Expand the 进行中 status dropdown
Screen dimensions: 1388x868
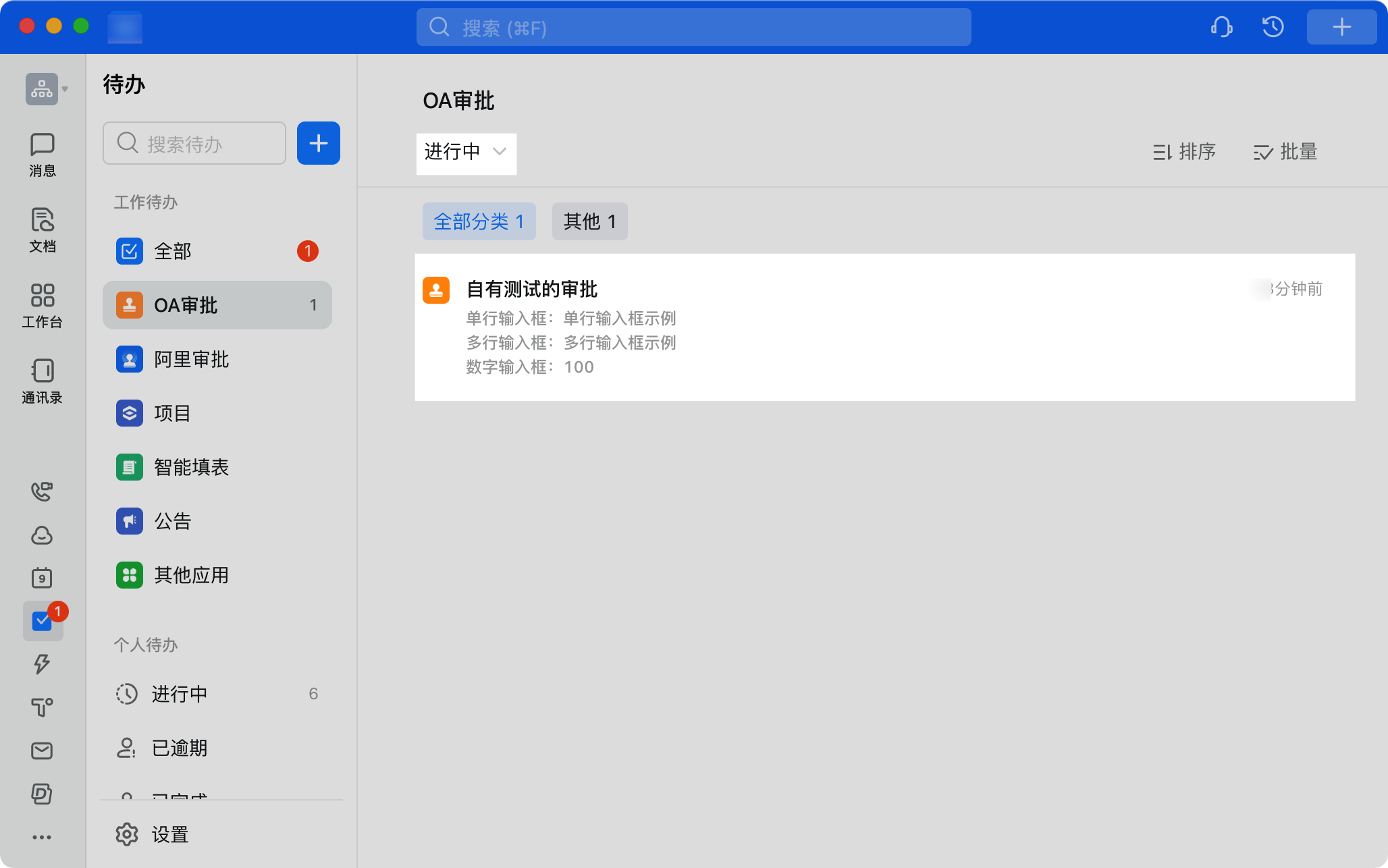[466, 153]
